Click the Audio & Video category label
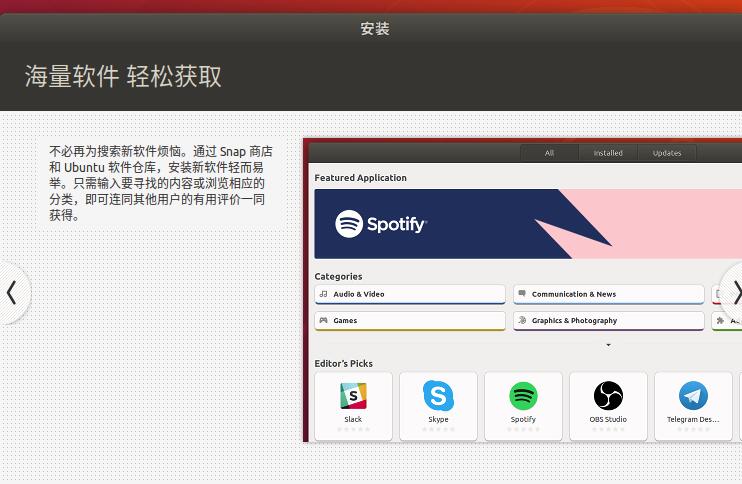742x484 pixels. coord(359,294)
